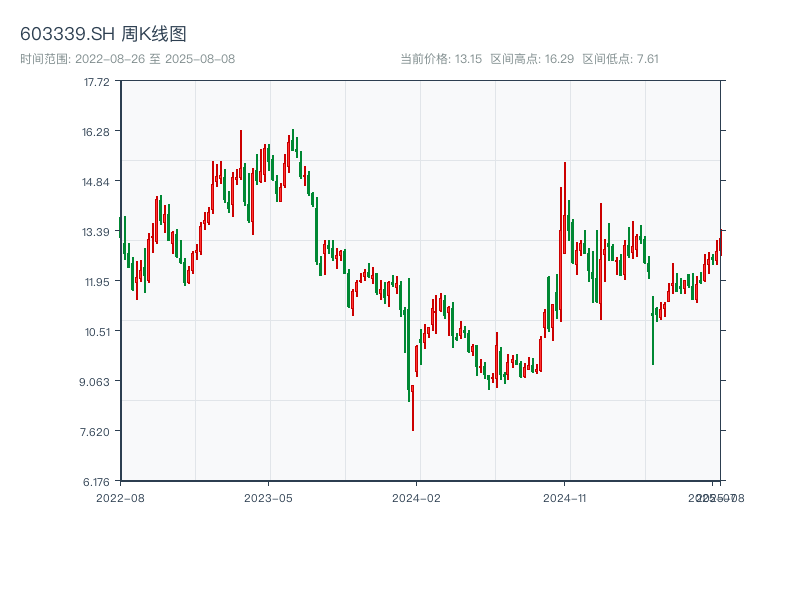The image size is (800, 600).
Task: Click the 2022-08 x-axis date label
Action: click(x=120, y=497)
